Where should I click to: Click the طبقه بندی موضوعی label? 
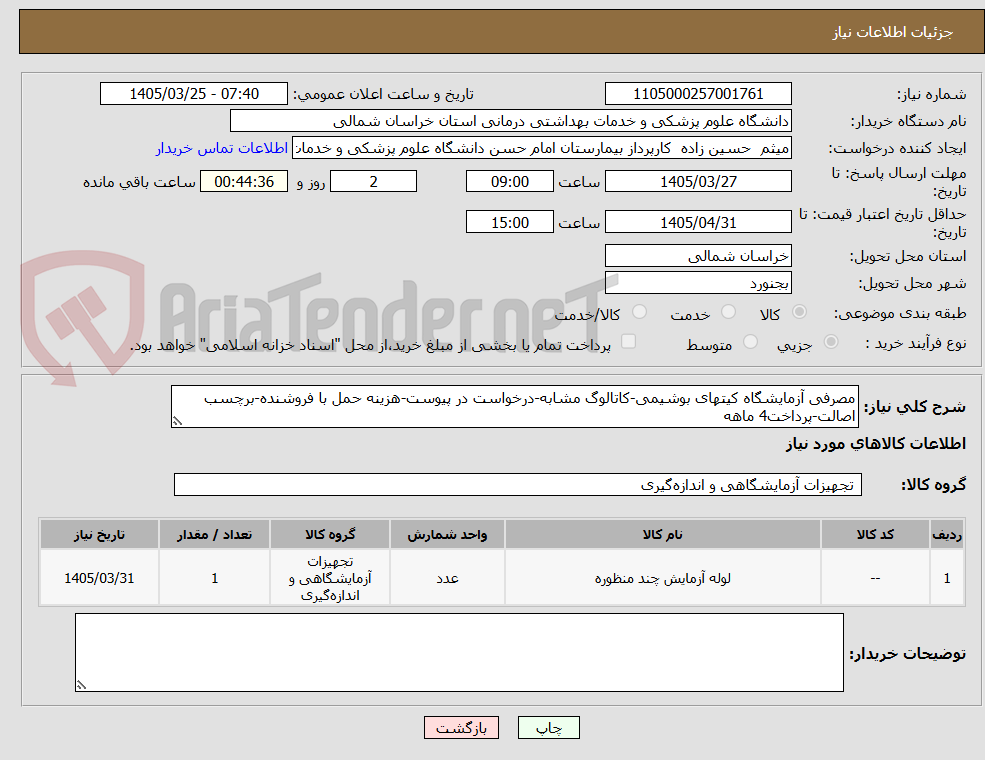click(900, 313)
